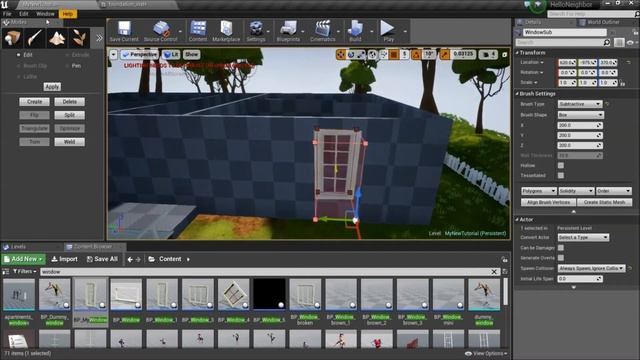Click the Weld button

click(x=69, y=142)
